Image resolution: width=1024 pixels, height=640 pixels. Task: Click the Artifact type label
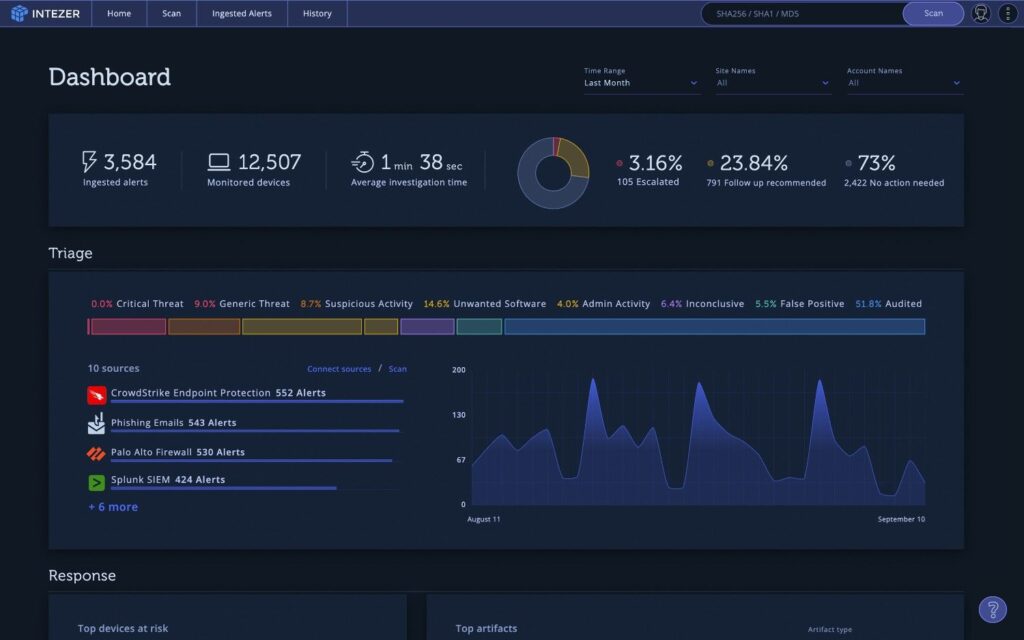[x=829, y=630]
